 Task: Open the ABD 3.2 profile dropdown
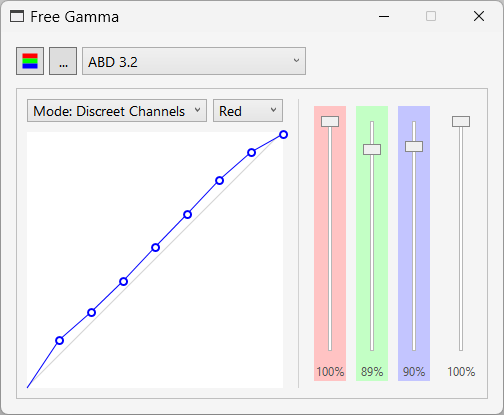[194, 61]
